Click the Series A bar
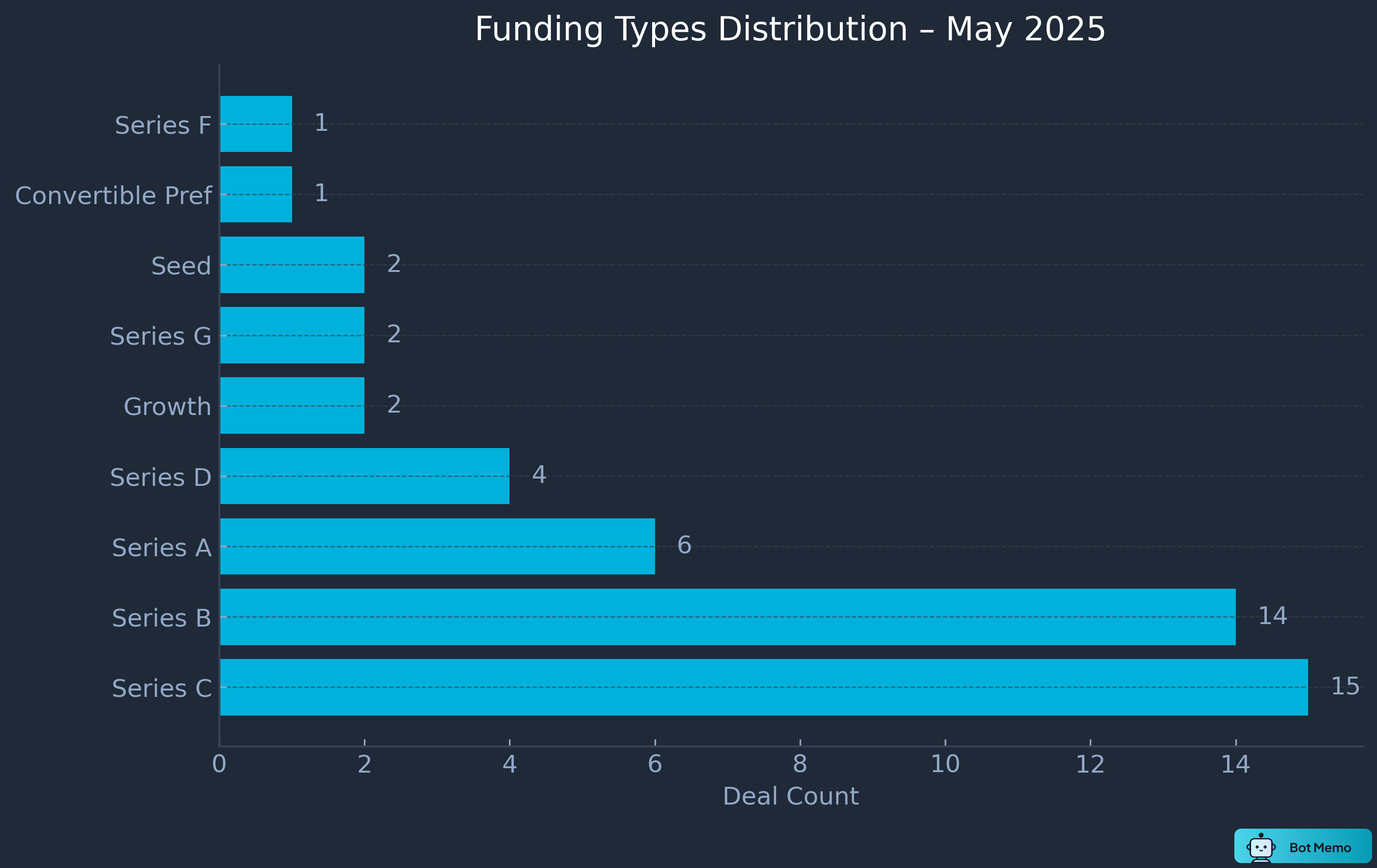 pyautogui.click(x=438, y=546)
